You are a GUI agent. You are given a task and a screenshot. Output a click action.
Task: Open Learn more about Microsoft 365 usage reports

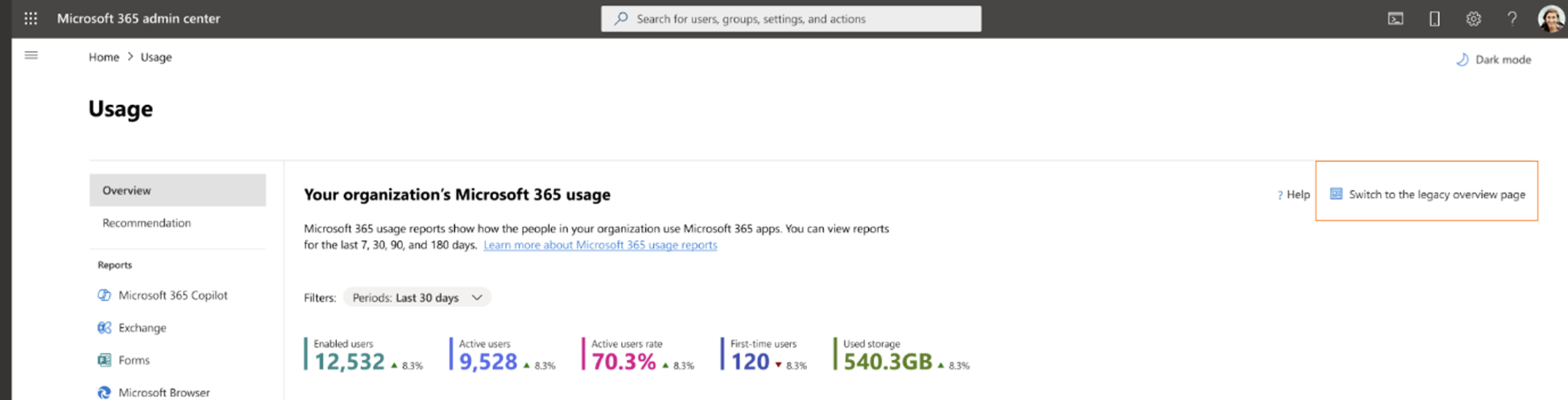(x=600, y=245)
